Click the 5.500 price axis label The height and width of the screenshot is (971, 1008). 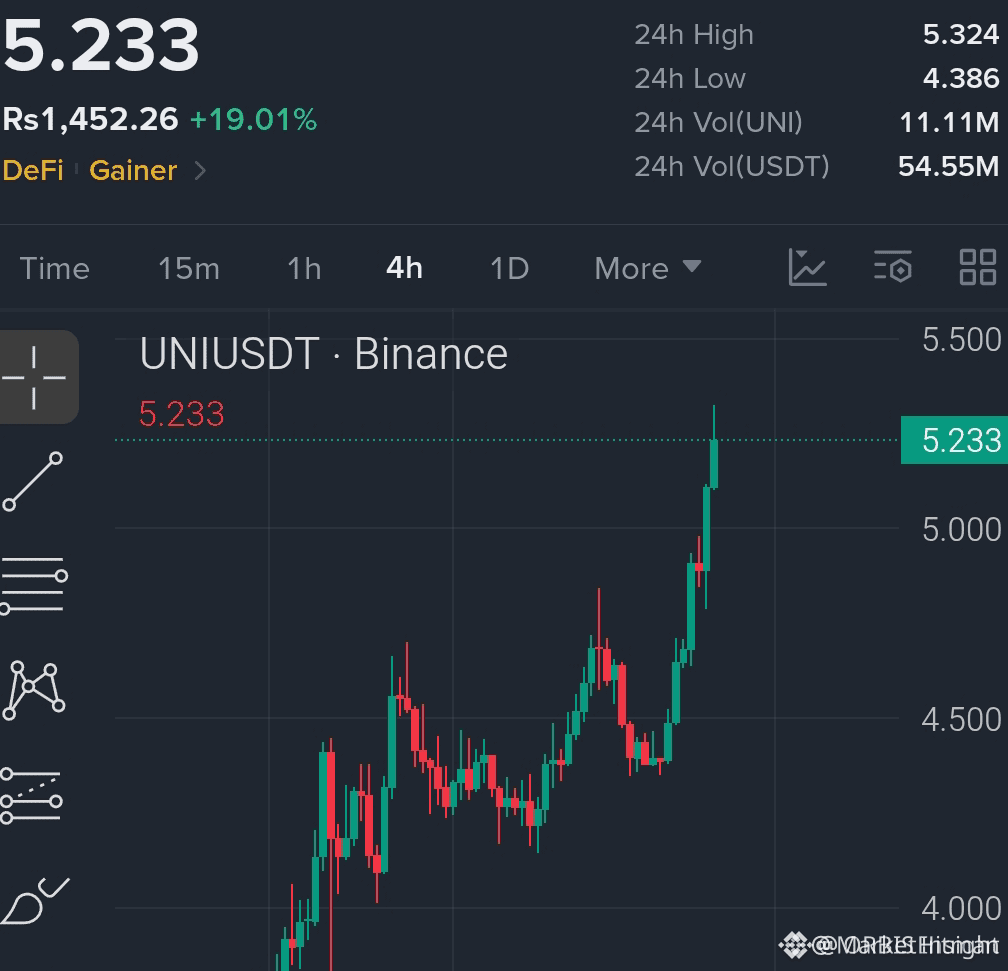962,340
